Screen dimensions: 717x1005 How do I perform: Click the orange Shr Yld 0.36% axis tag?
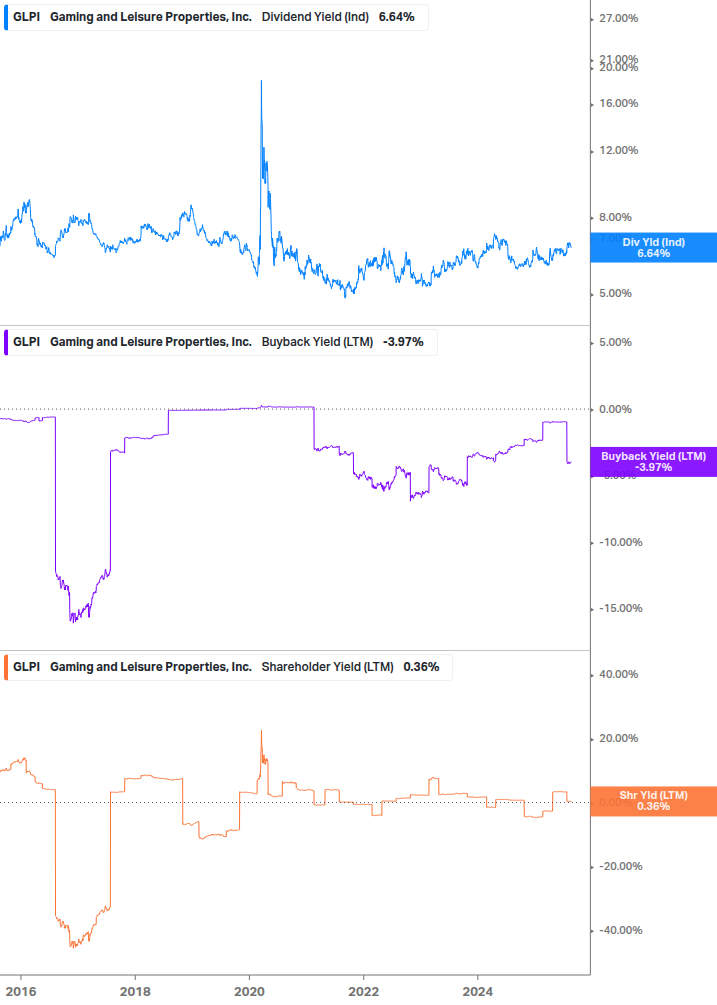coord(653,801)
